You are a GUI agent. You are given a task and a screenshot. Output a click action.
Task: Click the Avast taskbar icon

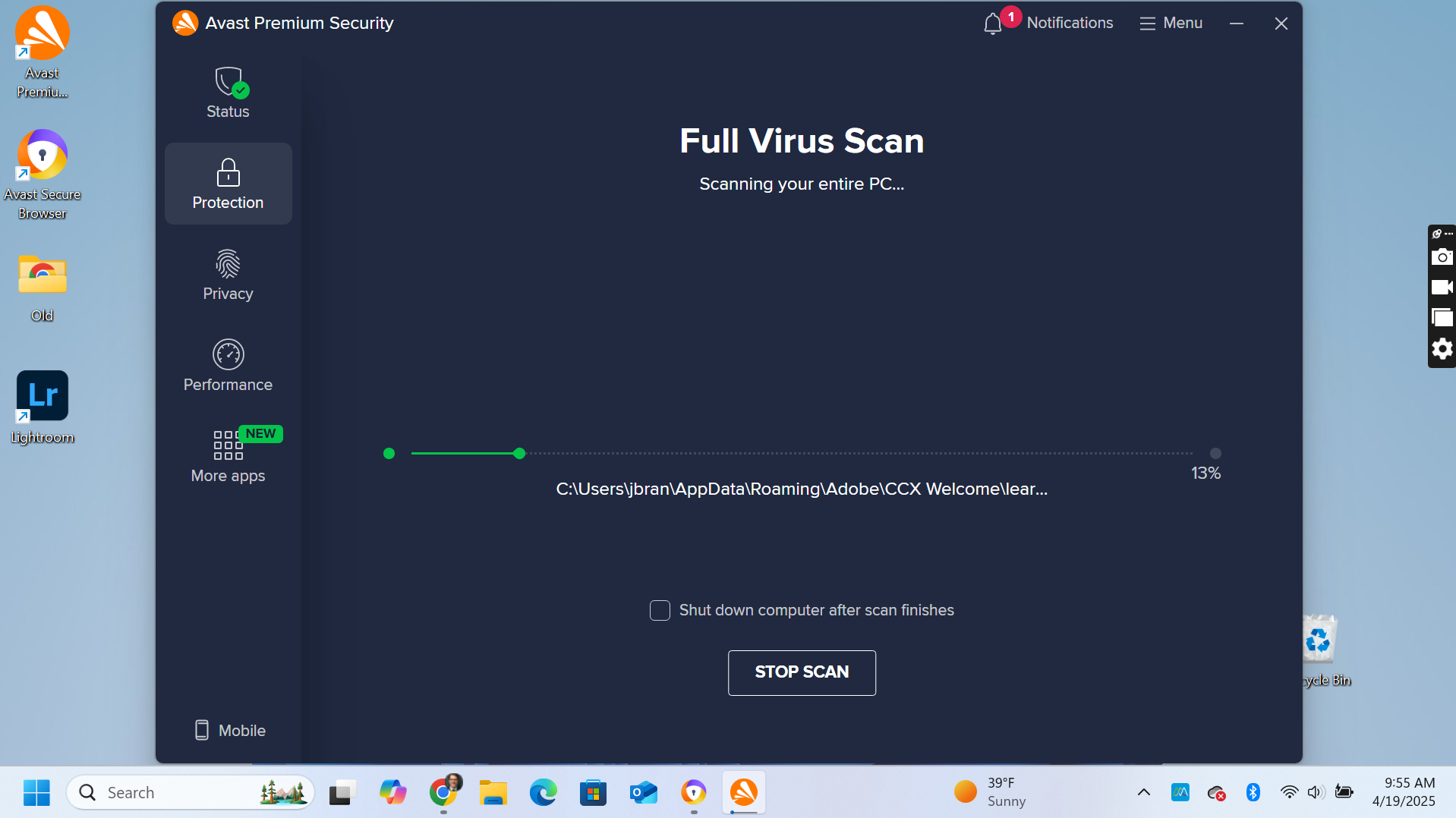coord(743,792)
